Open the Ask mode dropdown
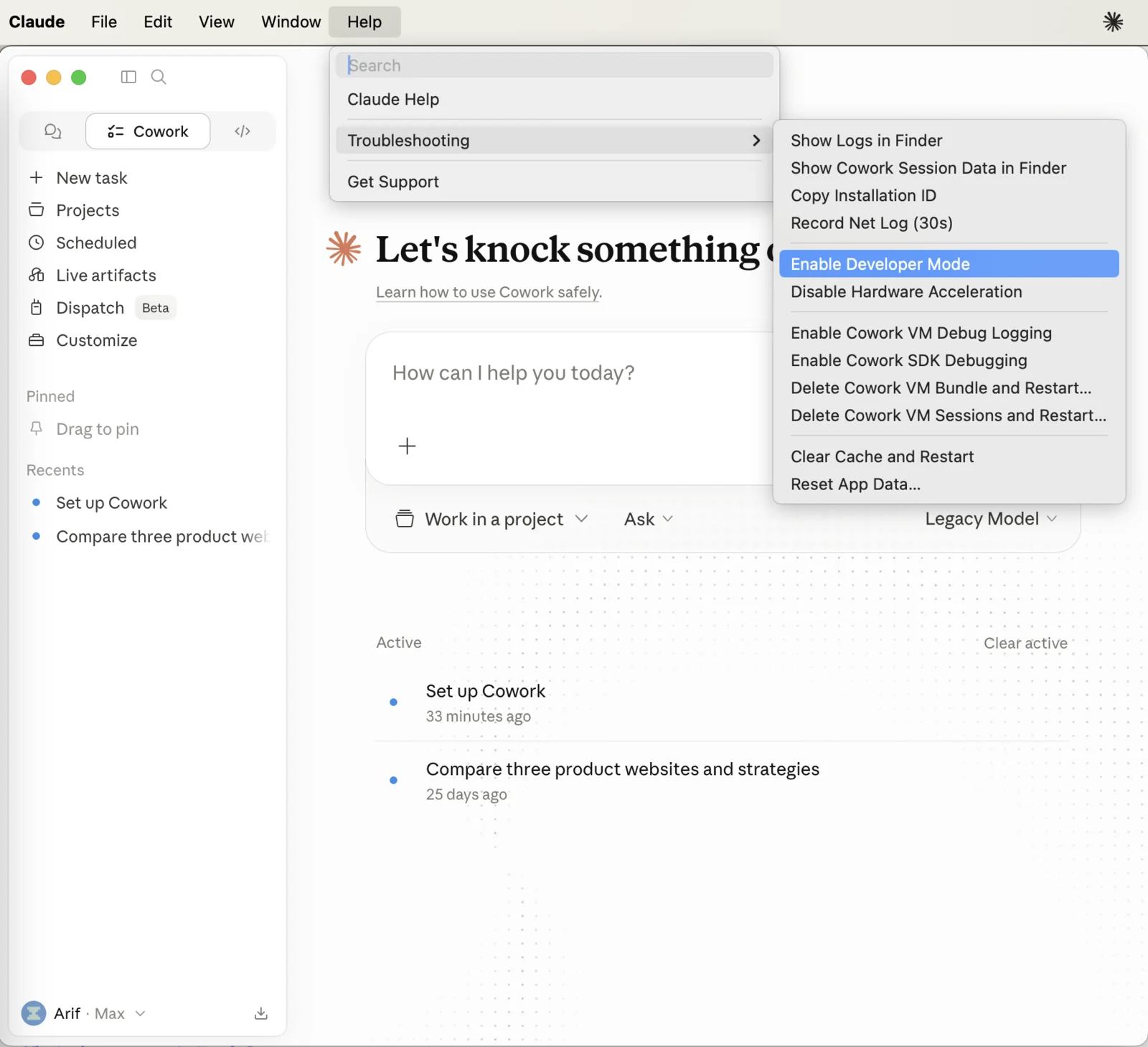 pos(649,519)
